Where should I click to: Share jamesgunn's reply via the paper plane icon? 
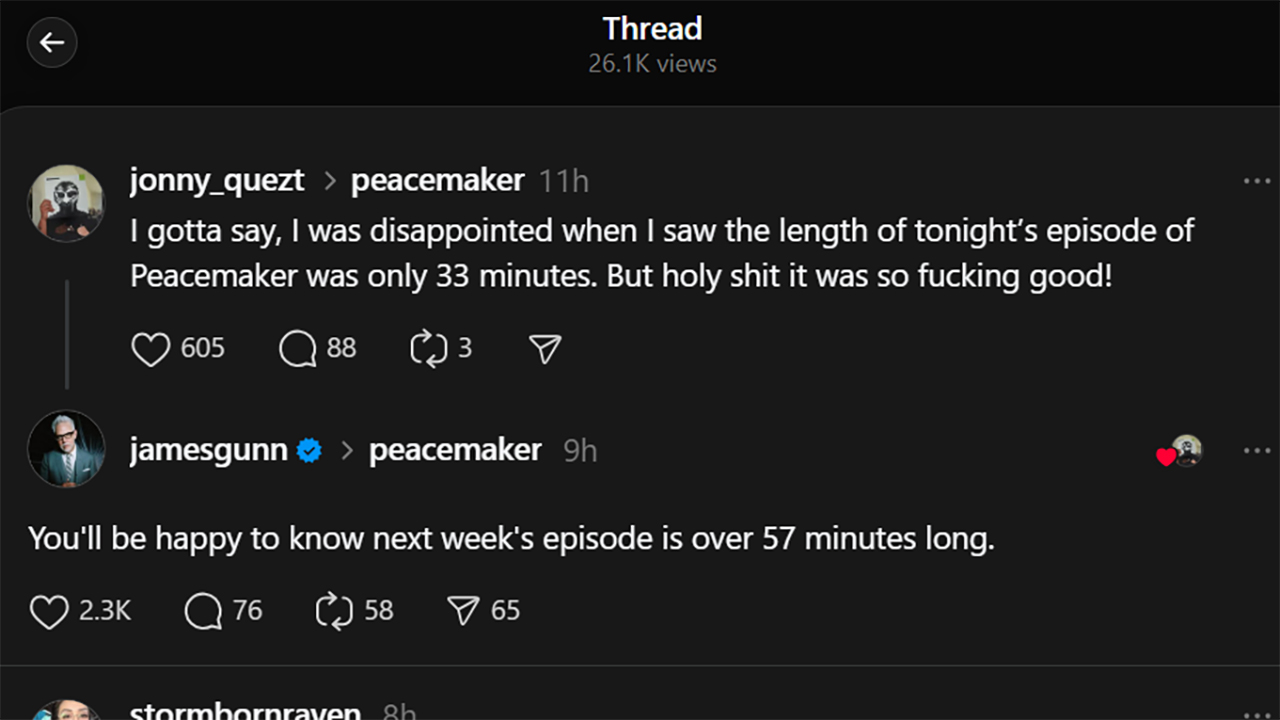pyautogui.click(x=463, y=611)
